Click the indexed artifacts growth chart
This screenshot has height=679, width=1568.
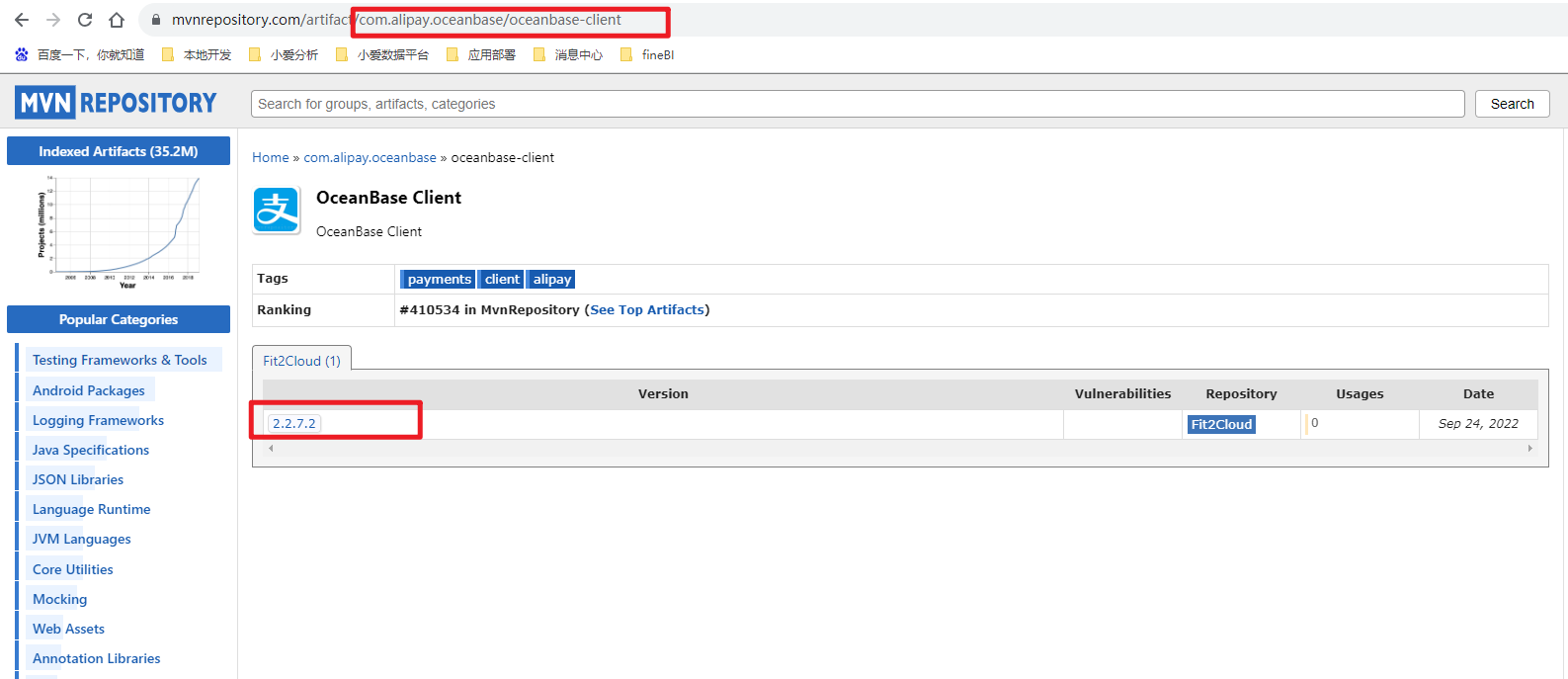point(119,232)
